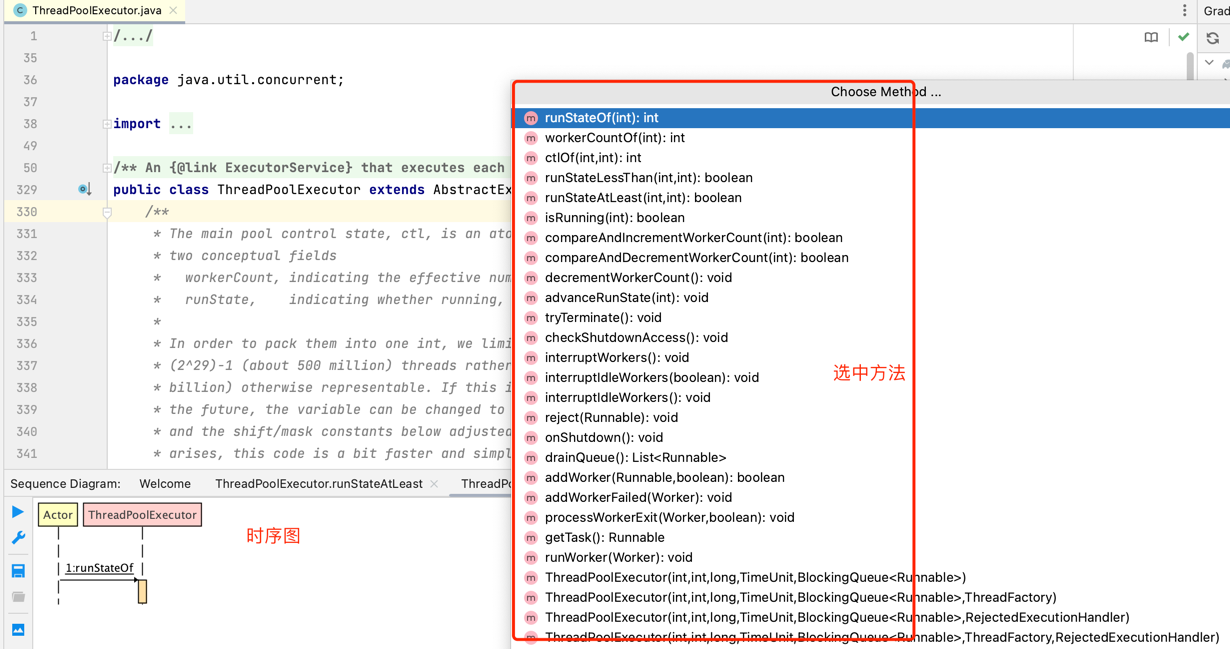Toggle reader mode book icon
This screenshot has height=649, width=1230.
pyautogui.click(x=1151, y=38)
